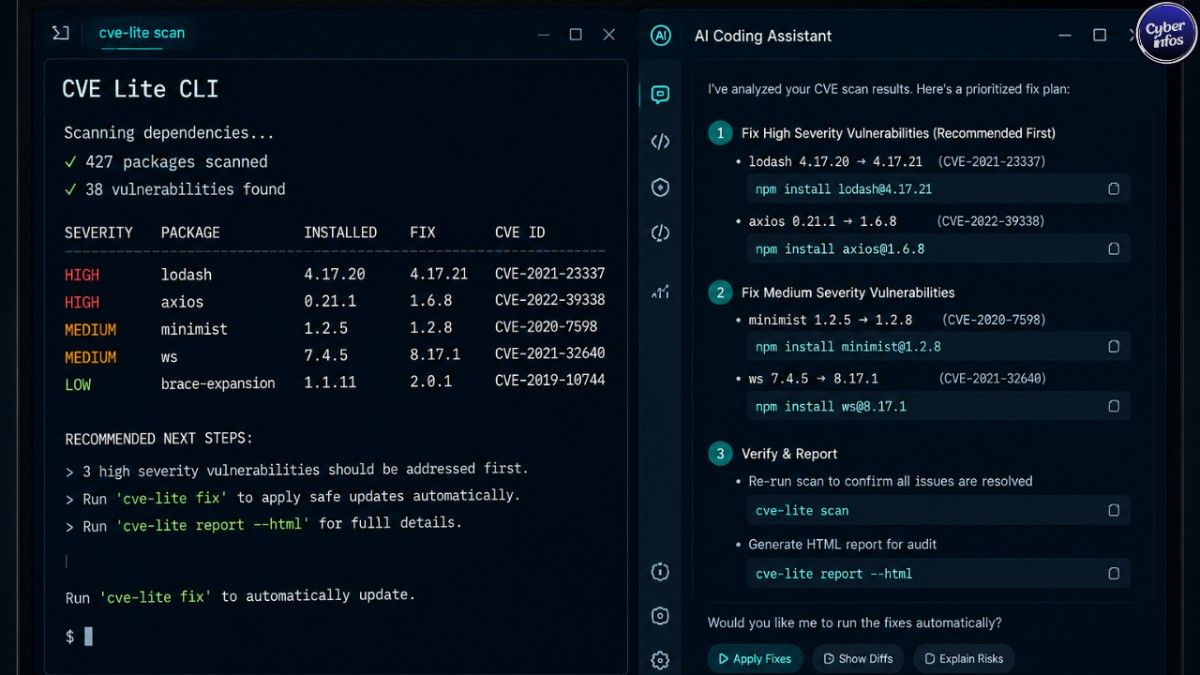Copy the npm install lodash@4.17.21 command
Screen dimensions: 1200x675
(1113, 188)
